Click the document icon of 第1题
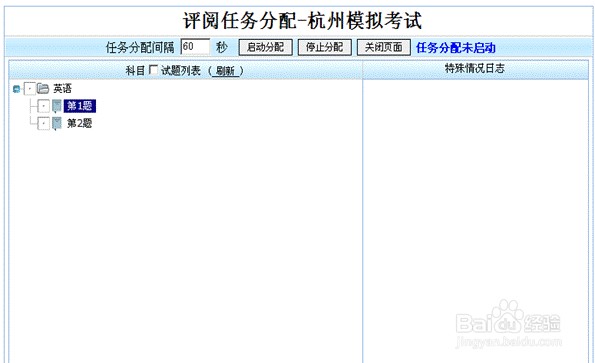 click(x=57, y=106)
